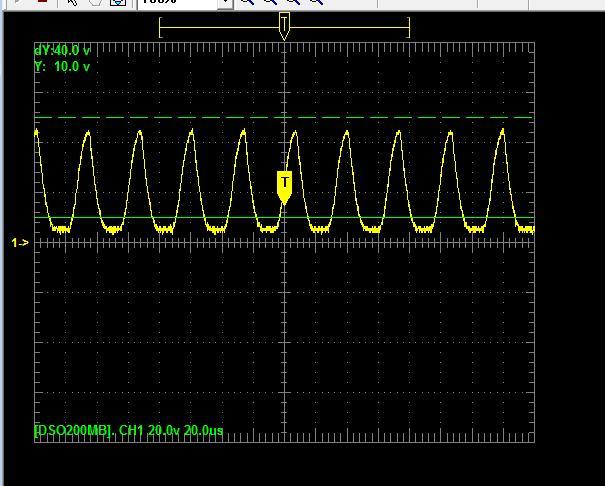
Task: Click the pointer arrow tool in the toolbar
Action: pyautogui.click(x=72, y=2)
